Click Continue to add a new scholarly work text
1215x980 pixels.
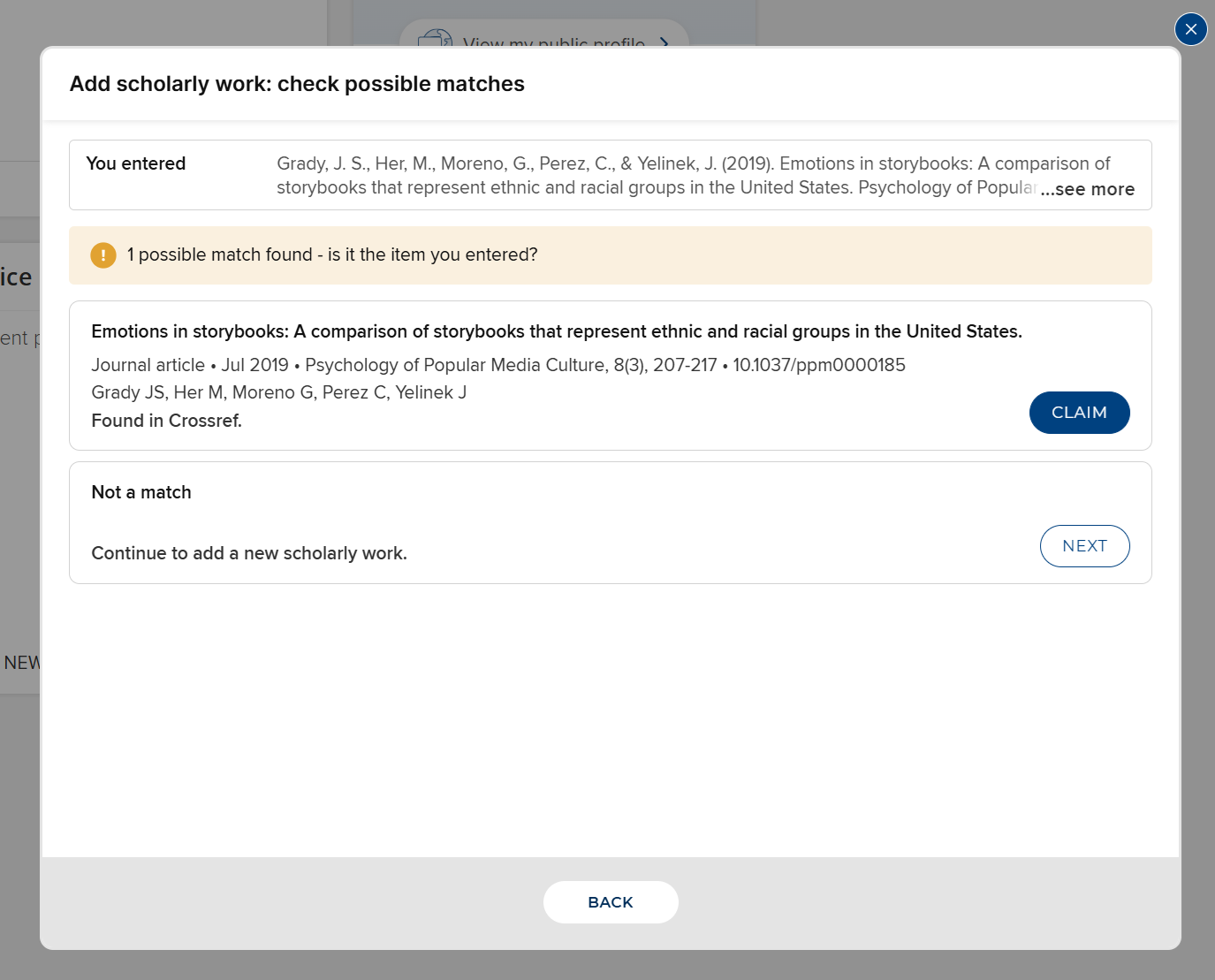coord(249,553)
